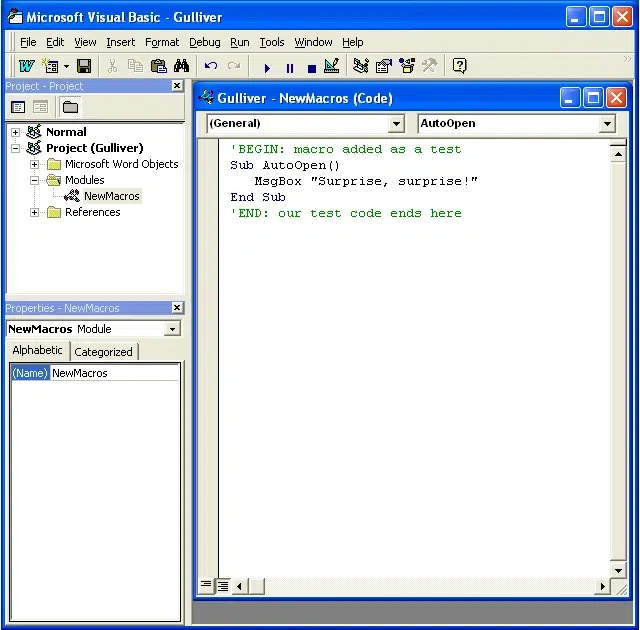Toggle Design Mode icon
This screenshot has height=630, width=640.
click(x=331, y=66)
